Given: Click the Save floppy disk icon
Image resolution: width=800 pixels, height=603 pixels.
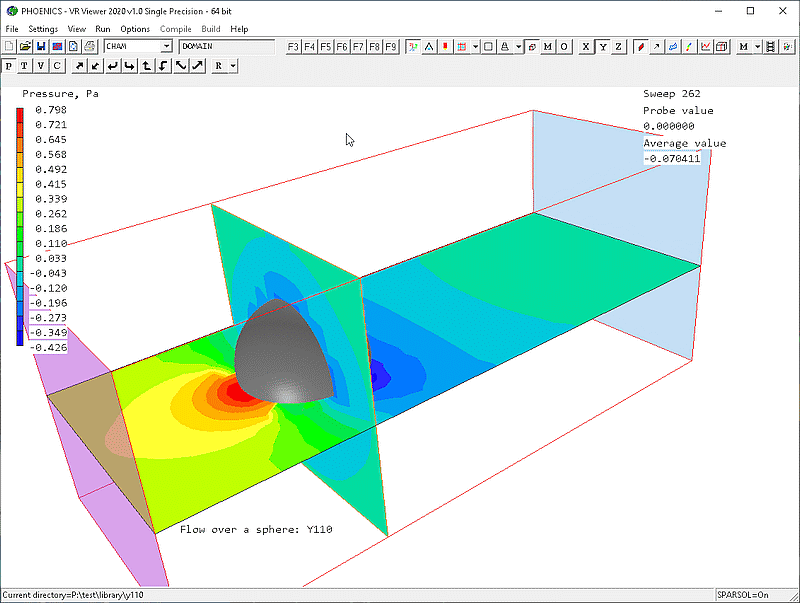Looking at the screenshot, I should click(x=41, y=47).
